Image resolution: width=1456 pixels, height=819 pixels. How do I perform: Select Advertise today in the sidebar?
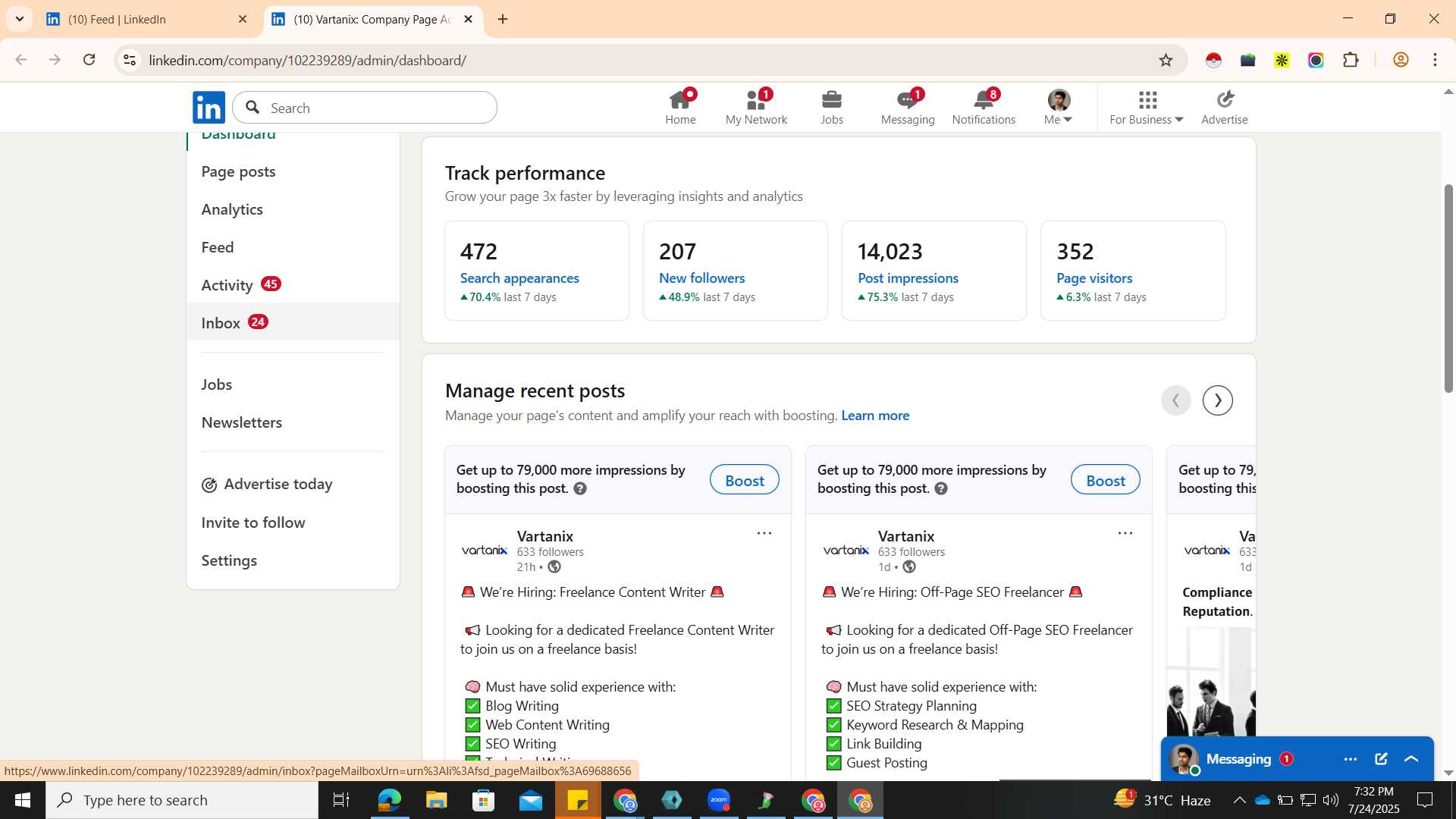267,484
